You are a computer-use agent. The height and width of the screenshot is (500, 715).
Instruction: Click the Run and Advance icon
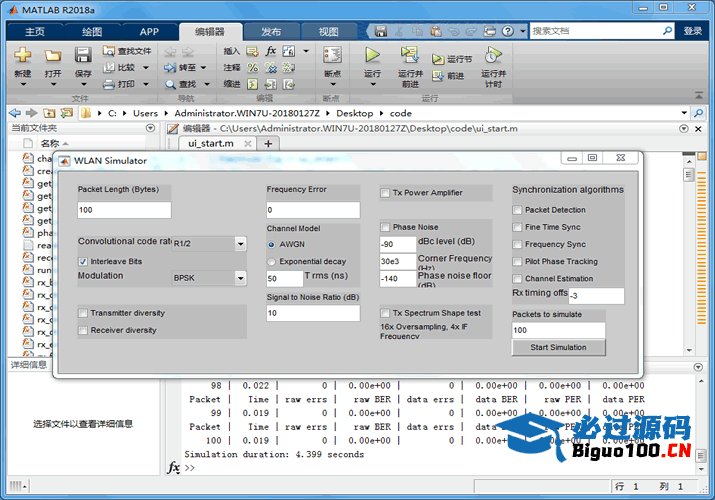pos(409,55)
